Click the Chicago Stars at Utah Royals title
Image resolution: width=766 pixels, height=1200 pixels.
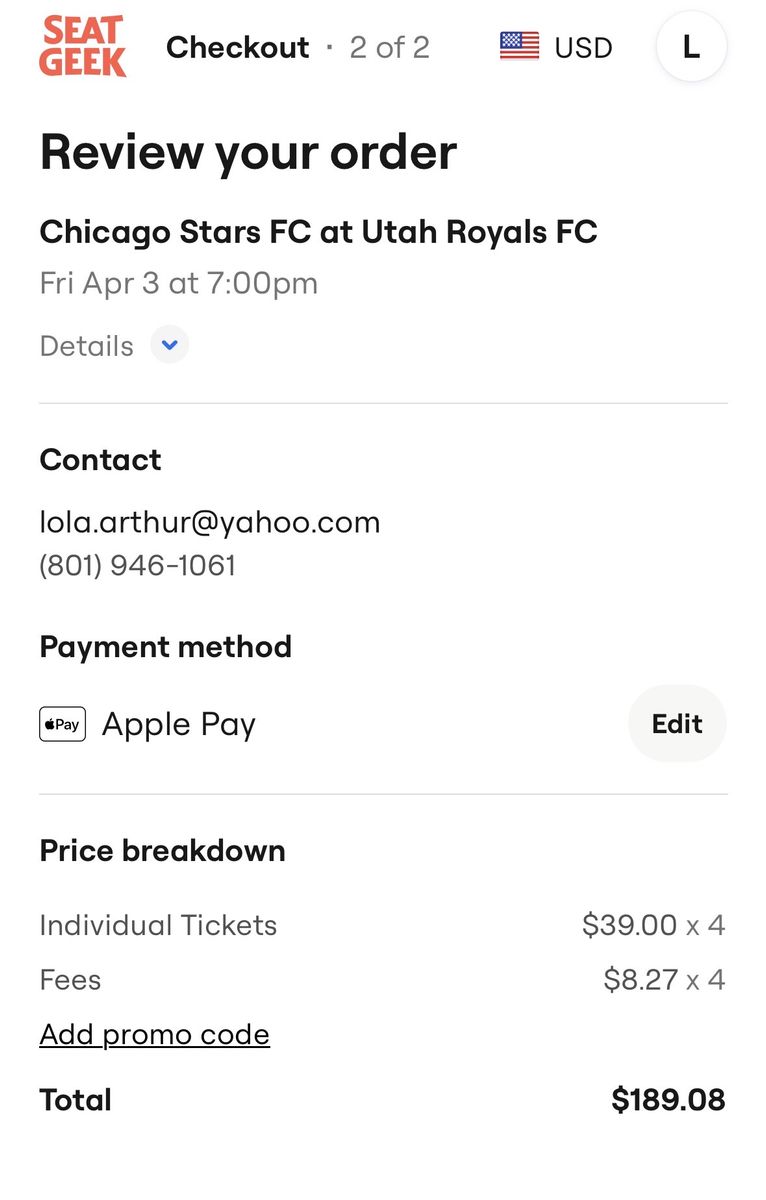click(x=318, y=232)
